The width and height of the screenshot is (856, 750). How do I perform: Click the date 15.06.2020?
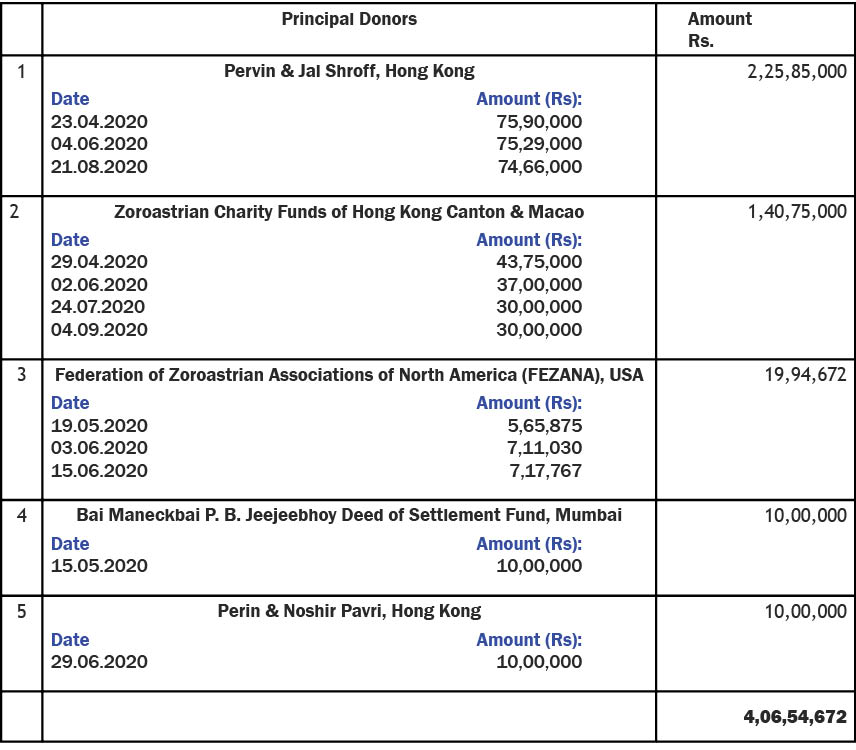[x=99, y=471]
